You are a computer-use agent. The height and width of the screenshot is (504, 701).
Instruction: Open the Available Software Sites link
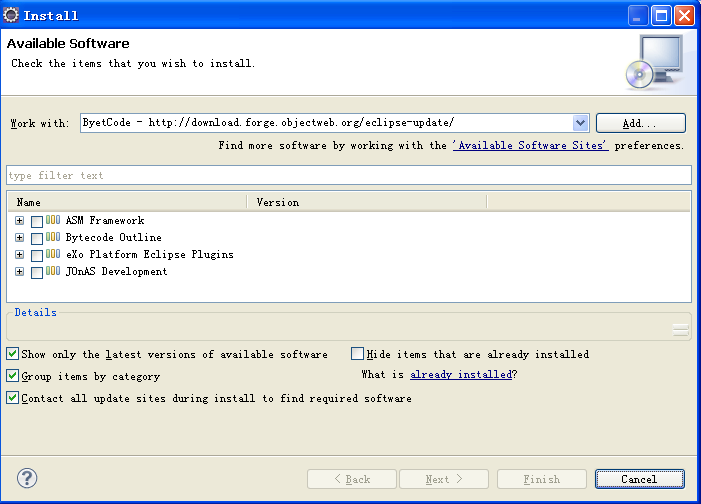coord(530,145)
